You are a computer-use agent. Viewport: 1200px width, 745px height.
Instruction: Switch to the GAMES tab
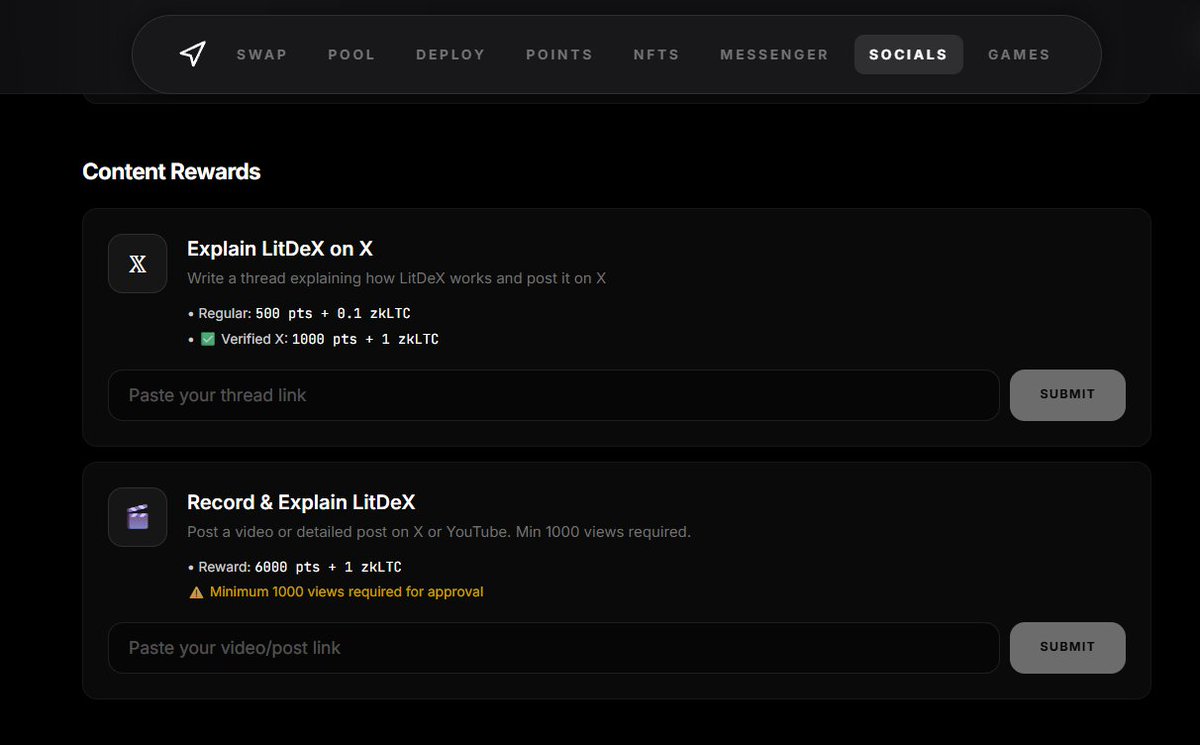[1019, 55]
